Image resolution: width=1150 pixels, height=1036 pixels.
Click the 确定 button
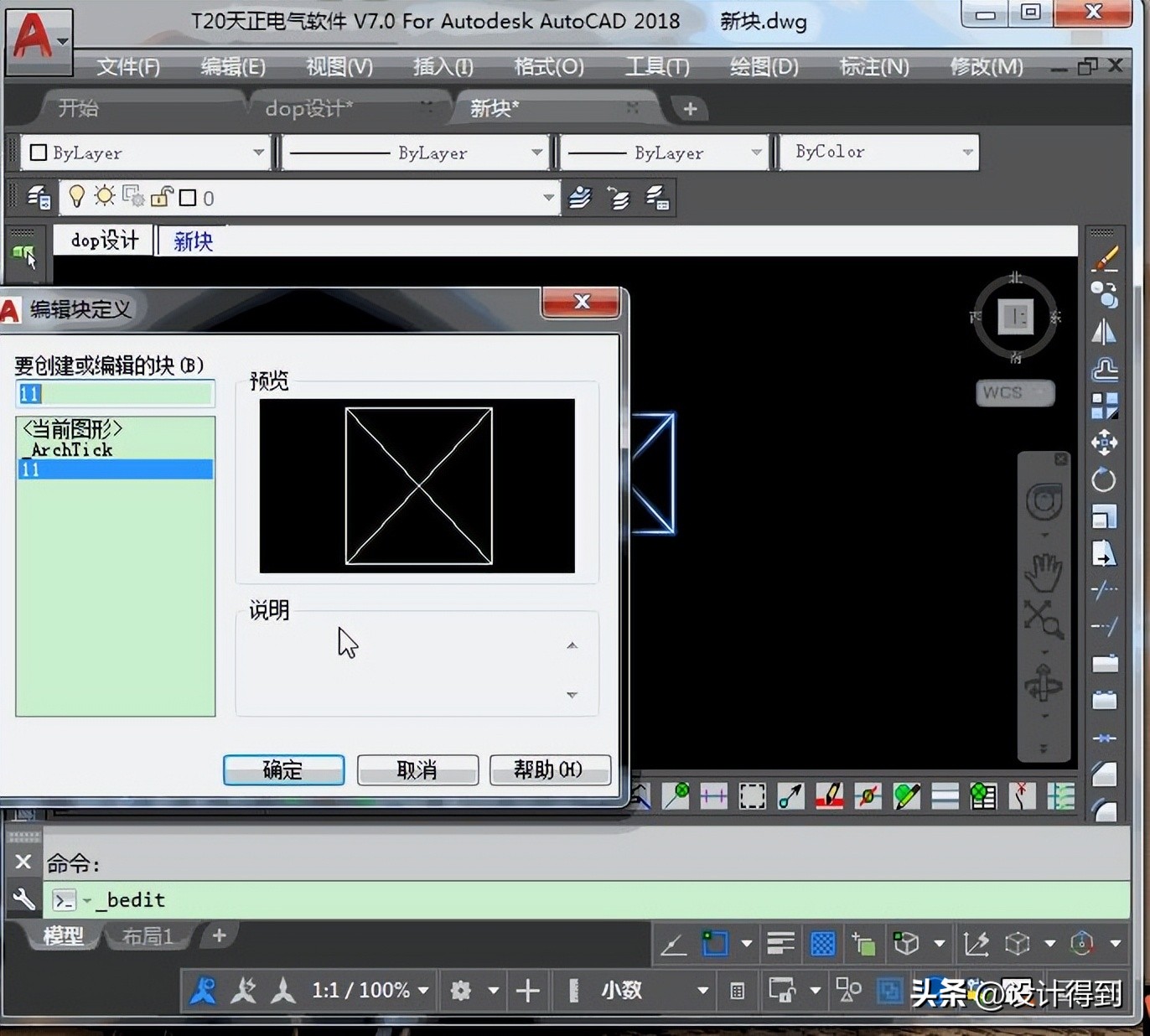[283, 769]
